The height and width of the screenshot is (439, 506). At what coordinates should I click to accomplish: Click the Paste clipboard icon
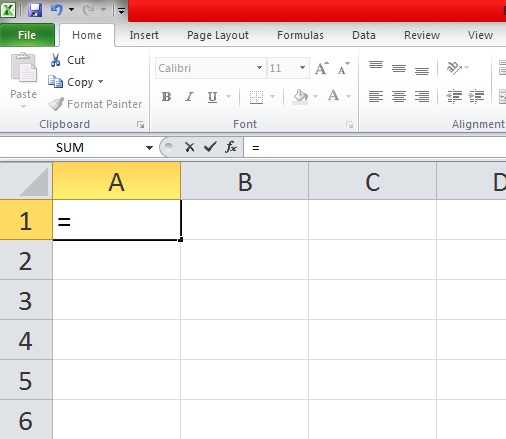point(23,68)
